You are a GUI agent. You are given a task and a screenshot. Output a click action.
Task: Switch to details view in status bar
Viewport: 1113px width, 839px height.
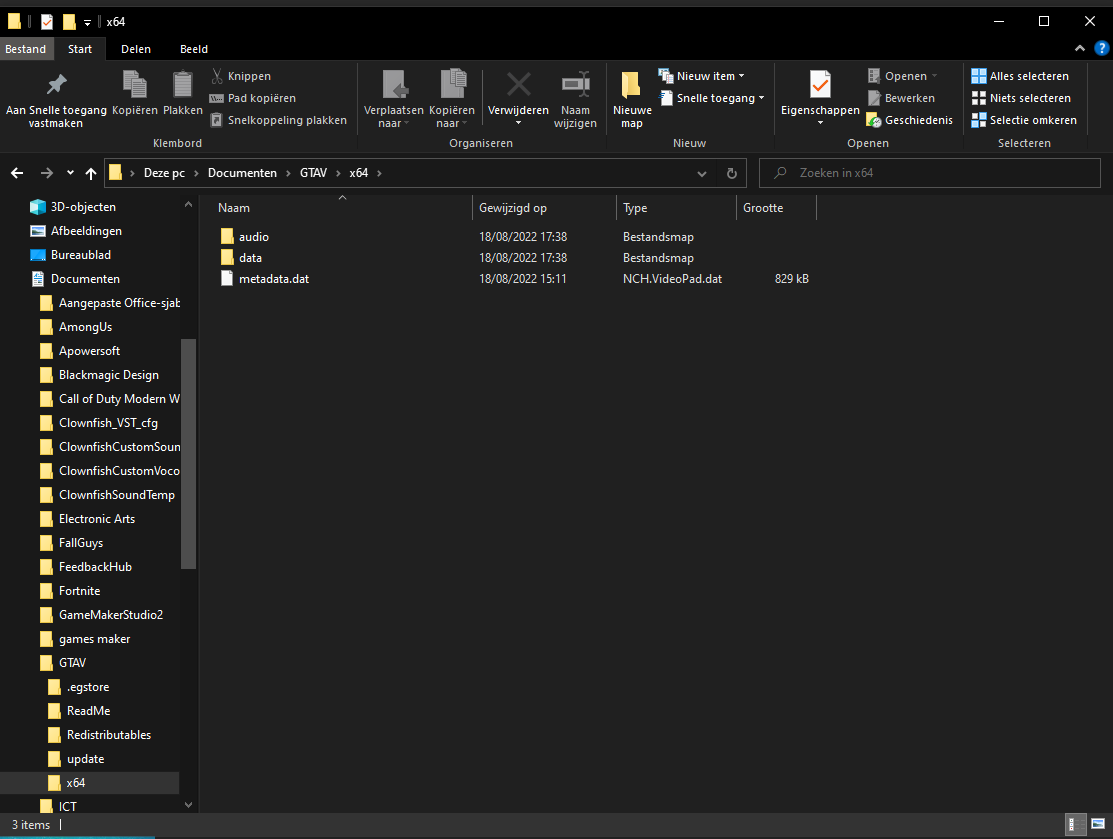(1075, 825)
